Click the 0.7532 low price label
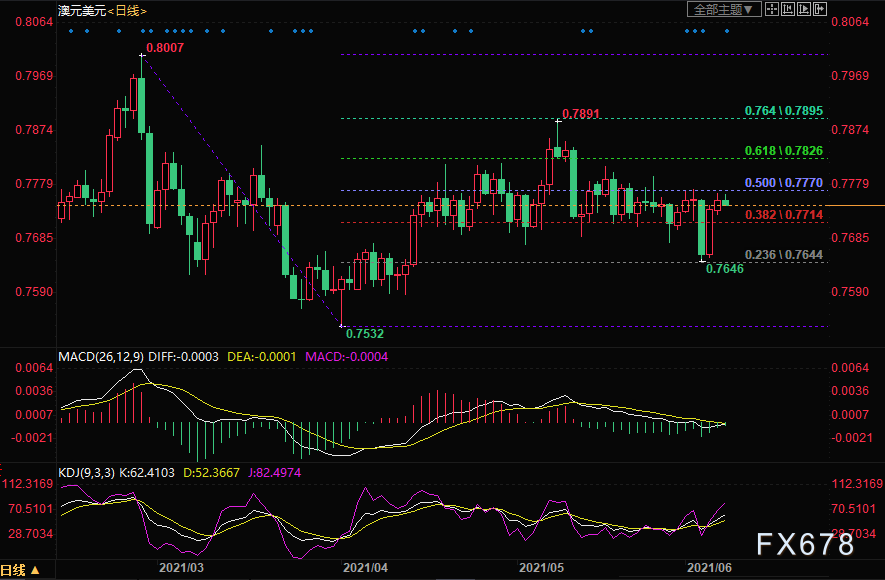This screenshot has height=580, width=885. coord(365,333)
